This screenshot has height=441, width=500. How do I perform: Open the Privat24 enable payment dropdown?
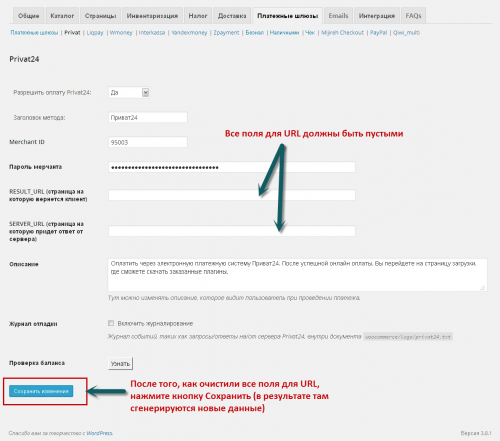click(x=129, y=92)
